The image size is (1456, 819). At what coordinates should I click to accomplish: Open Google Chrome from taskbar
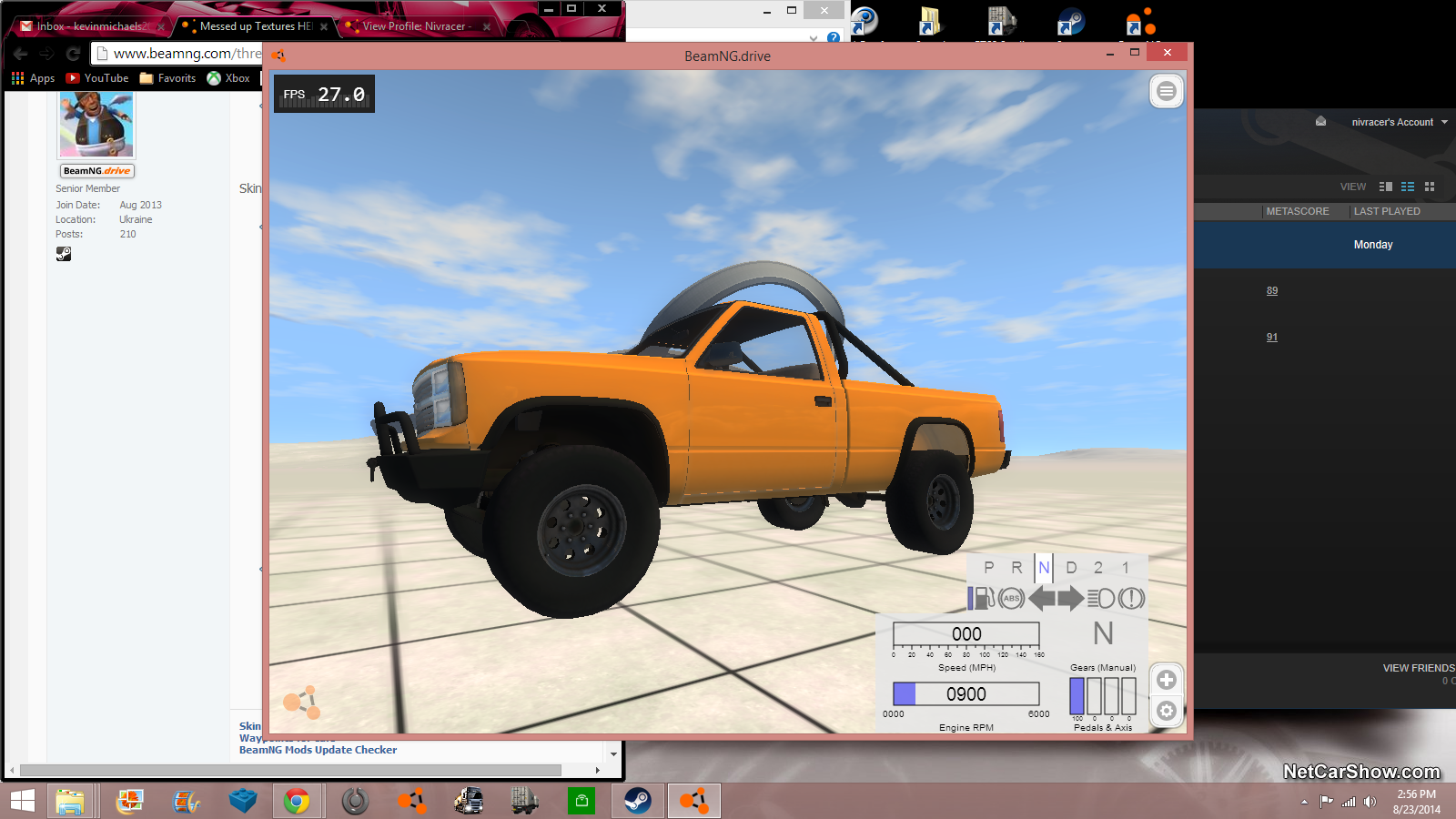click(296, 801)
